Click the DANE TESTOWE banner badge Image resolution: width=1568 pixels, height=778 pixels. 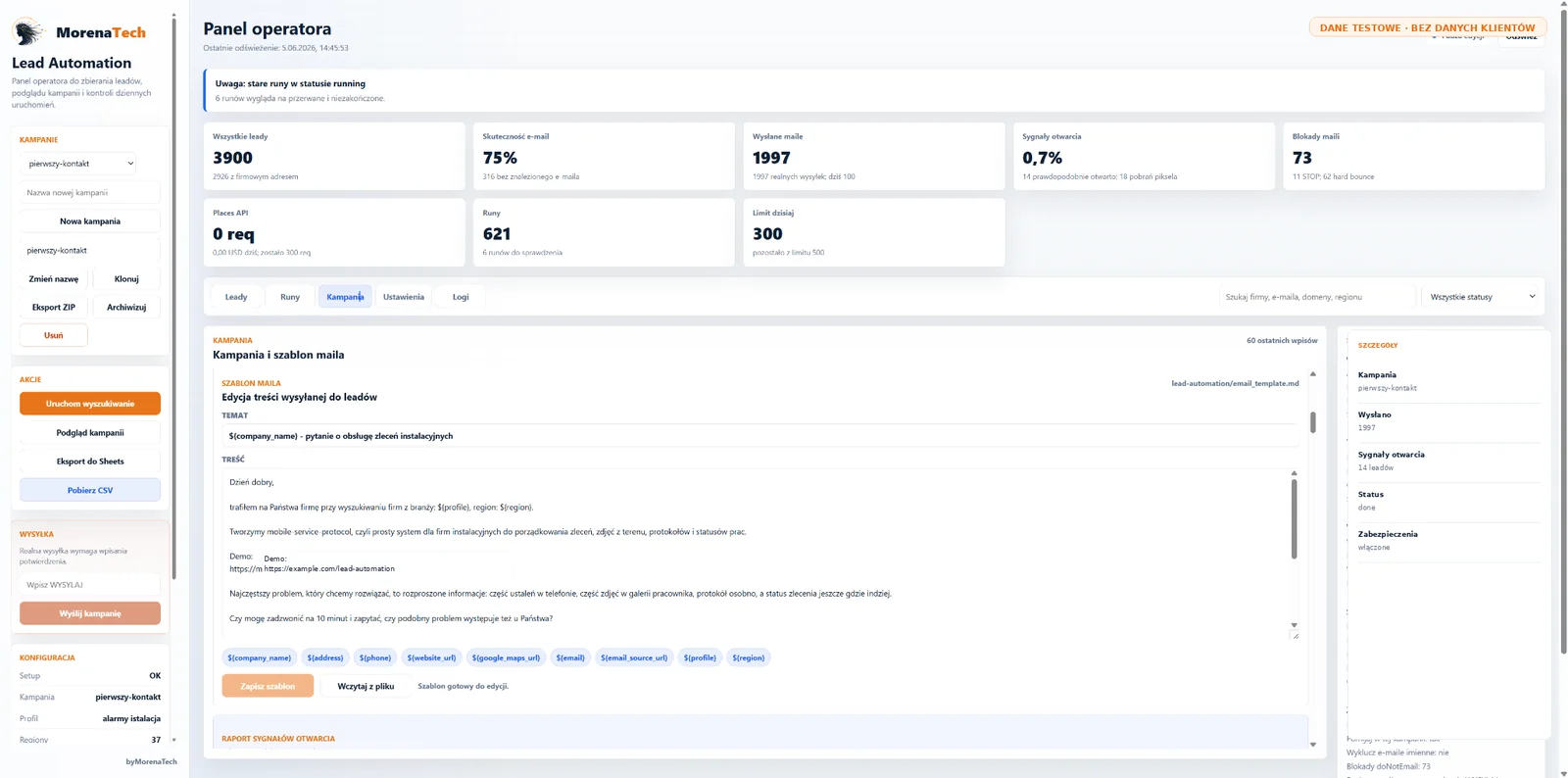pos(1427,27)
